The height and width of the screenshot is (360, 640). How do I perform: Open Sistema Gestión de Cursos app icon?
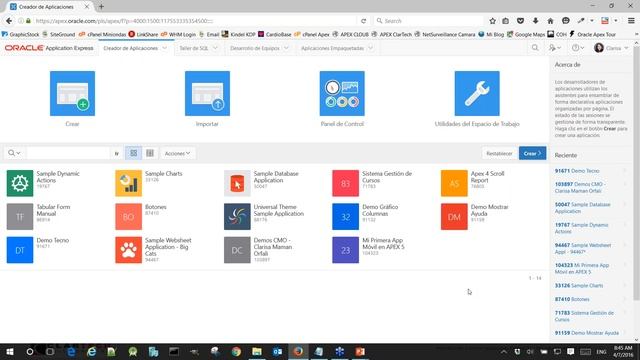(345, 183)
